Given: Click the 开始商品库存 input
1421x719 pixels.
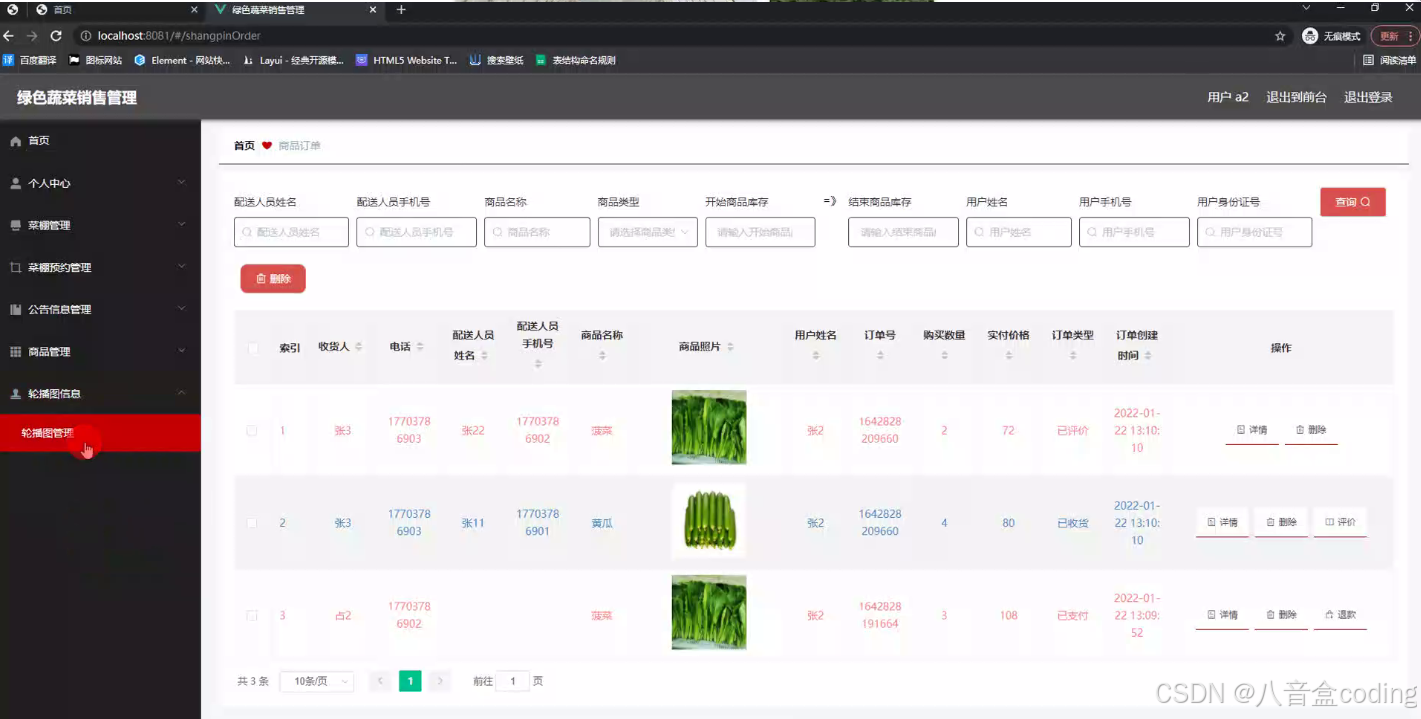Looking at the screenshot, I should [x=760, y=232].
